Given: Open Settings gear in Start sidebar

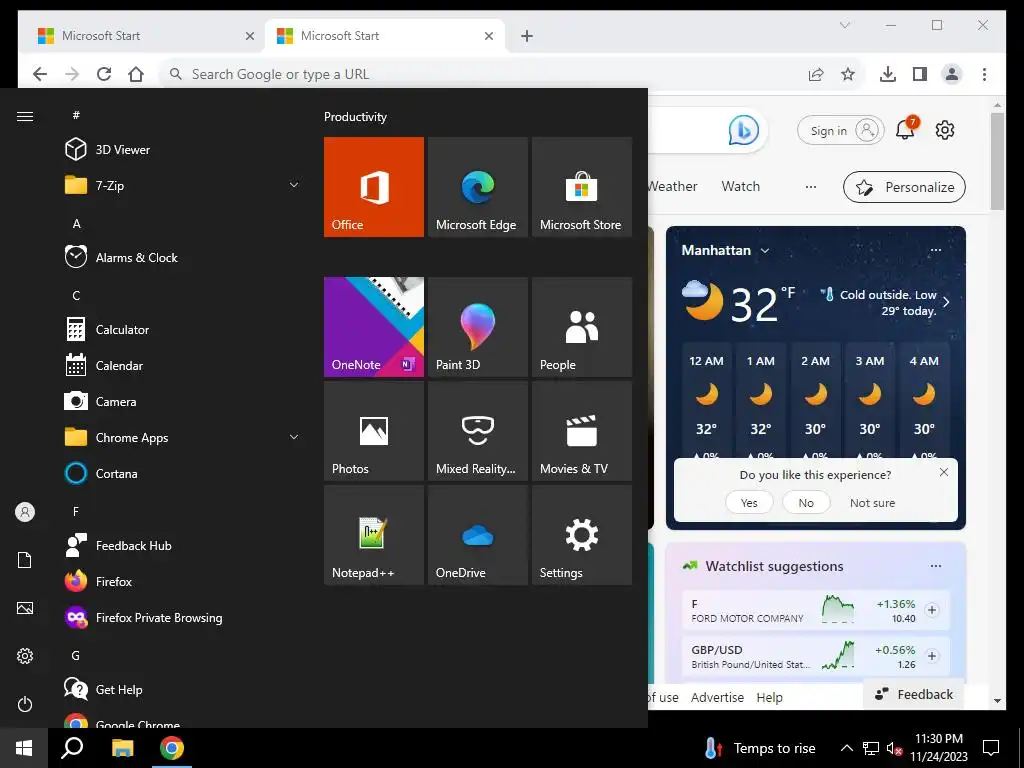Looking at the screenshot, I should pos(25,656).
